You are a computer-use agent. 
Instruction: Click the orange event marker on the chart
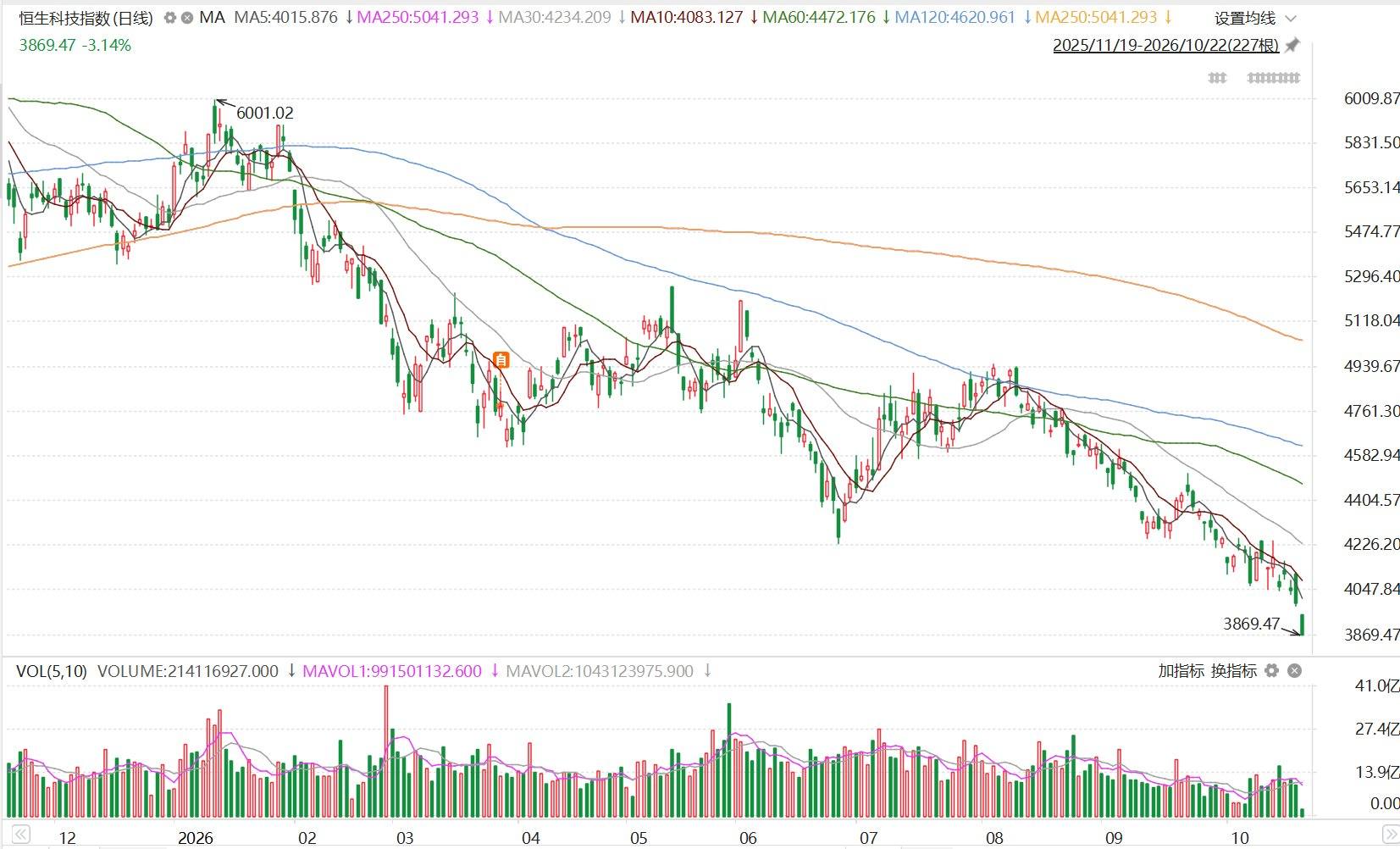(x=501, y=360)
